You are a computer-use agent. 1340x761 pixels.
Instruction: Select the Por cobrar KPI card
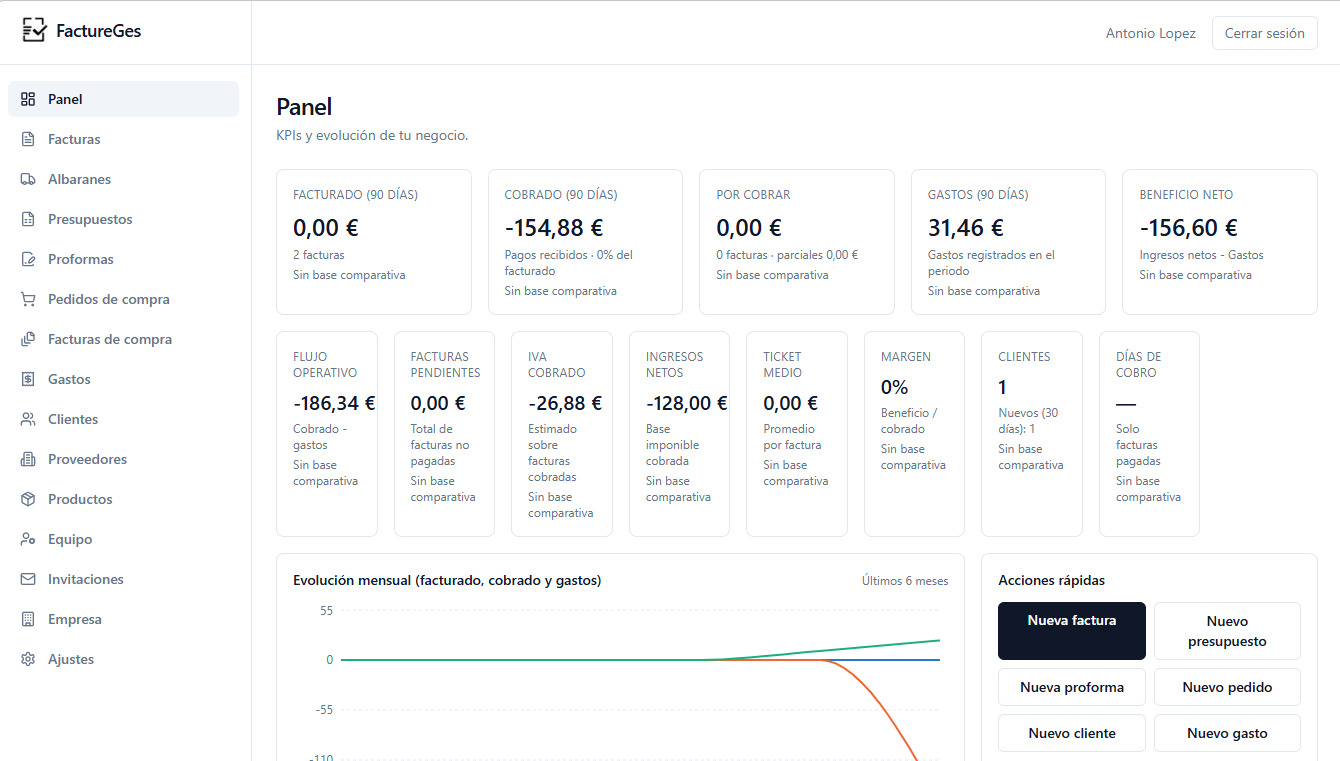coord(797,242)
